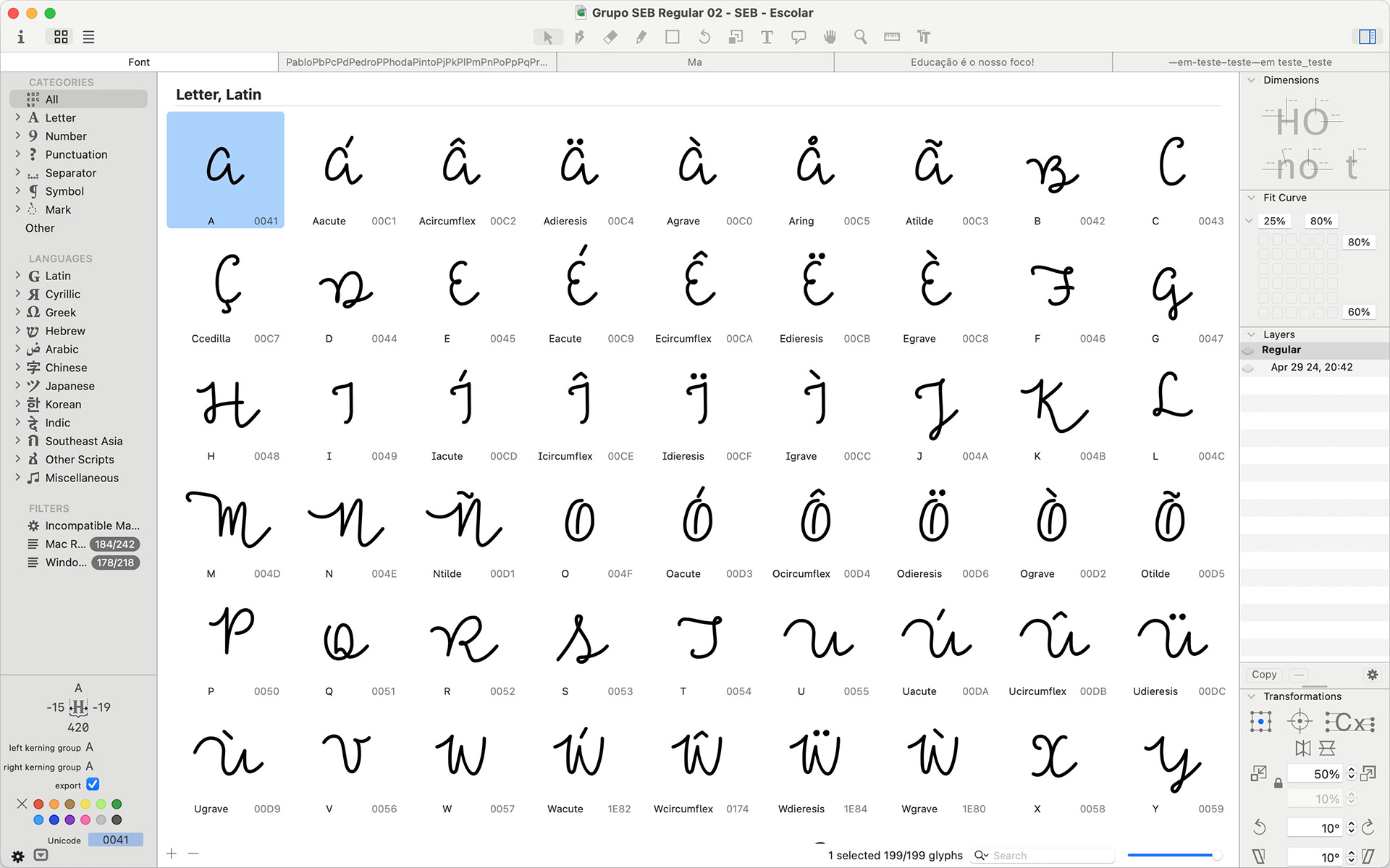
Task: Open the 'Educação é o nosso foco!' tab
Action: point(972,62)
